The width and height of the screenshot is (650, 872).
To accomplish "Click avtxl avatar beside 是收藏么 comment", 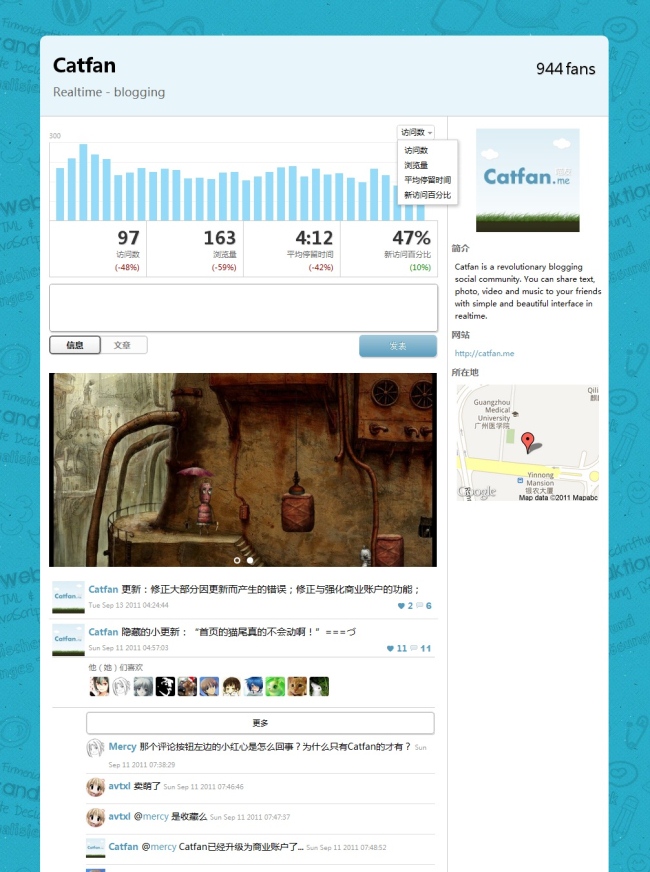I will point(96,818).
